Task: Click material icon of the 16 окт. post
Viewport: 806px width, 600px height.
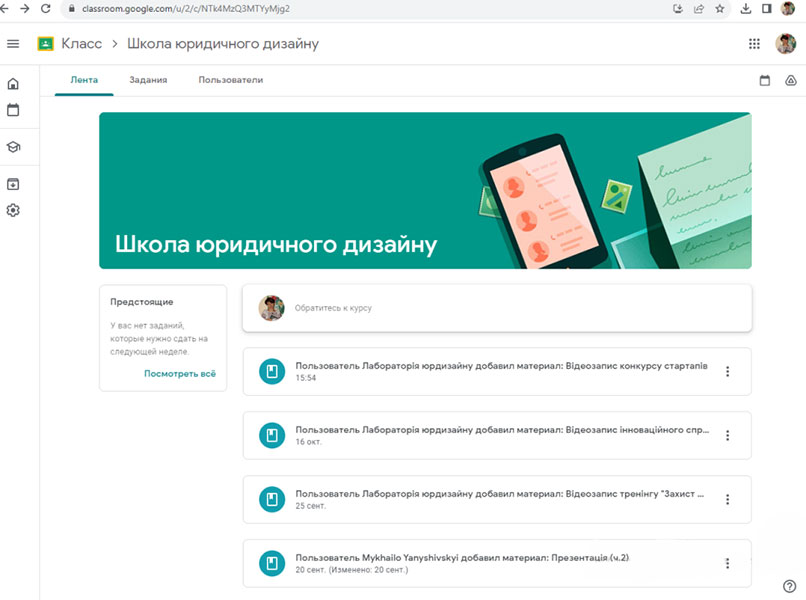Action: (x=272, y=435)
